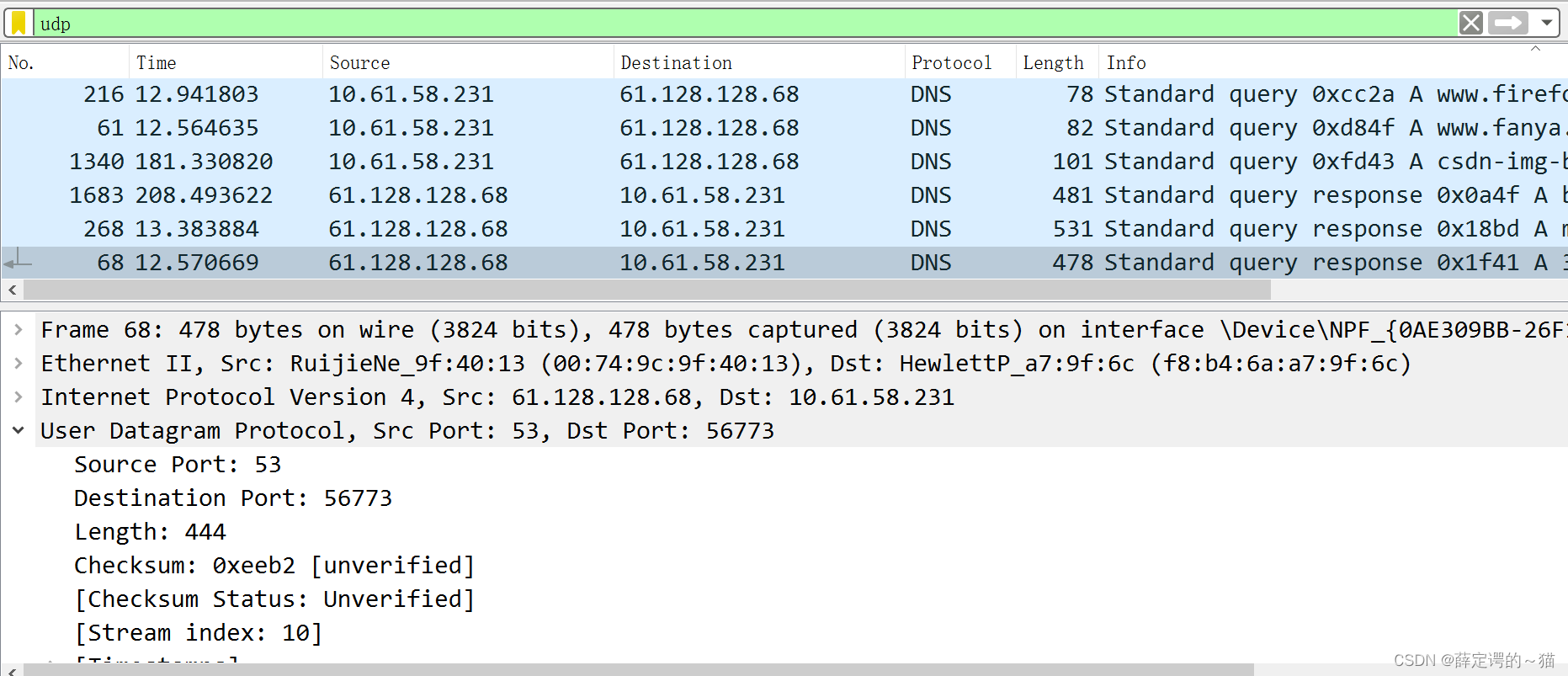Clear the udp display filter
The image size is (1568, 676).
[x=1470, y=23]
